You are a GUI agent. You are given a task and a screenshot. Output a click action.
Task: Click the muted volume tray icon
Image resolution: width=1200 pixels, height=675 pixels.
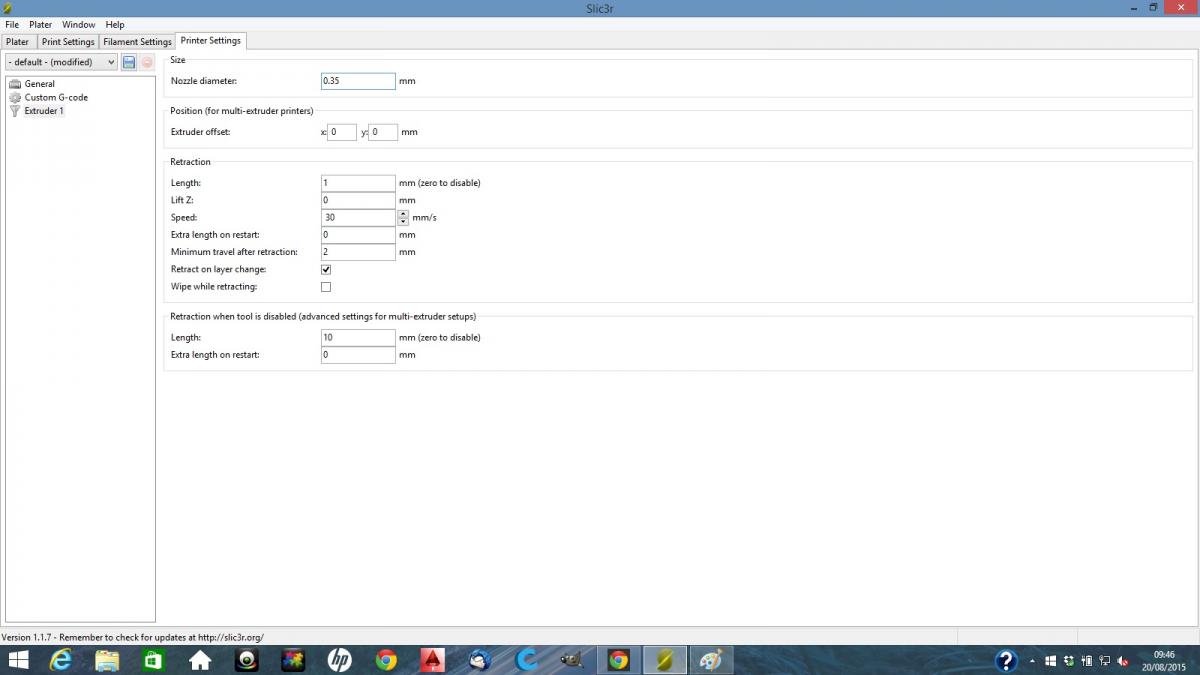1124,661
